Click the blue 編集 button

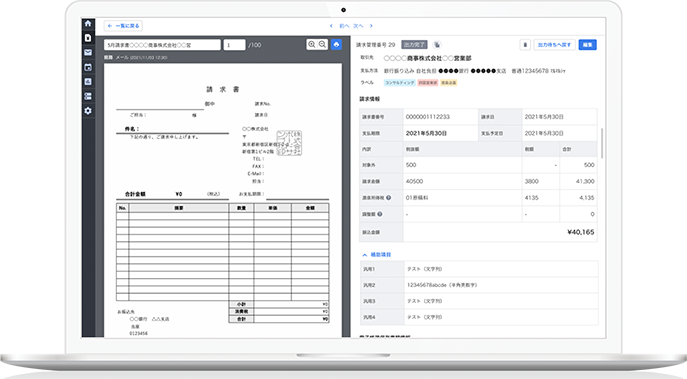click(588, 45)
